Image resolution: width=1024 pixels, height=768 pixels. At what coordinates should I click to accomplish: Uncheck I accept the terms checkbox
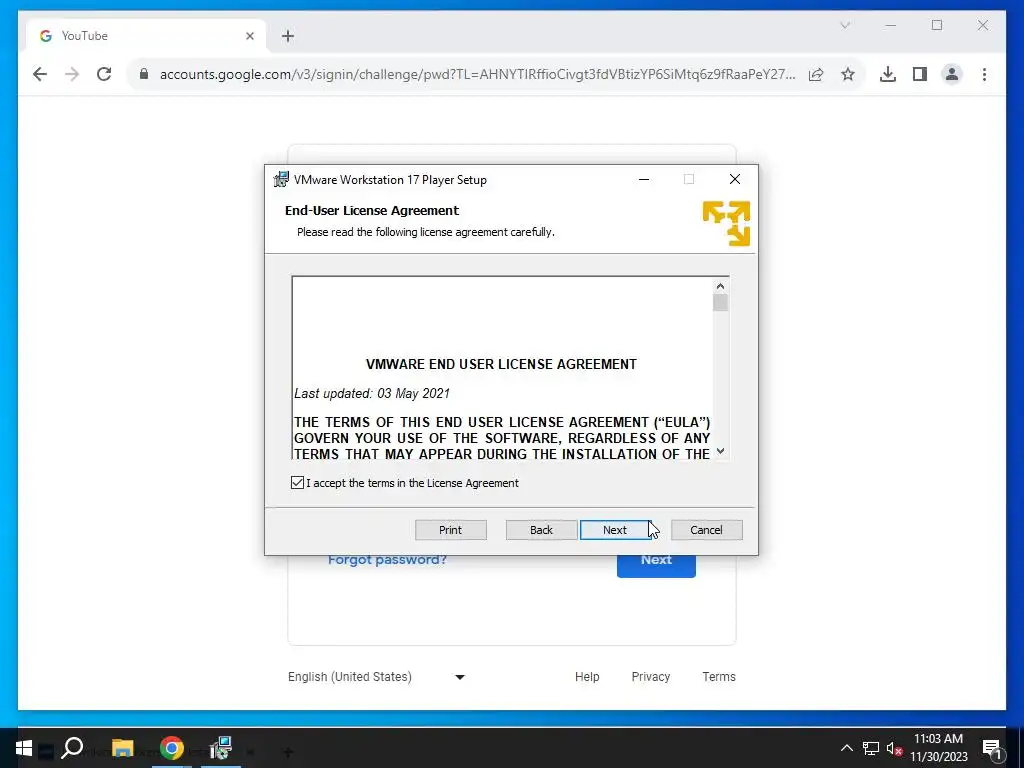[x=297, y=483]
